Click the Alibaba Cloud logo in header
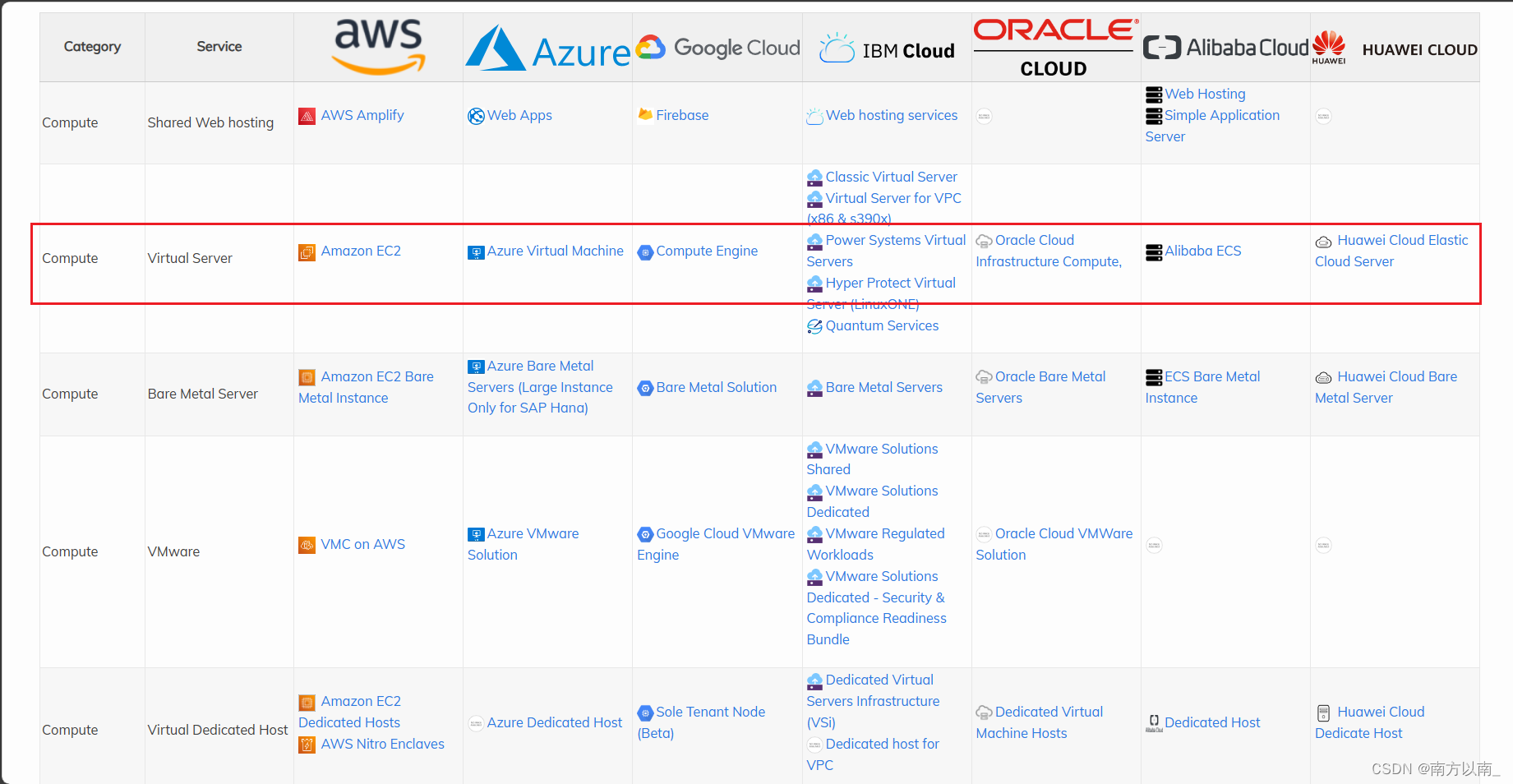Image resolution: width=1513 pixels, height=784 pixels. 1225,48
